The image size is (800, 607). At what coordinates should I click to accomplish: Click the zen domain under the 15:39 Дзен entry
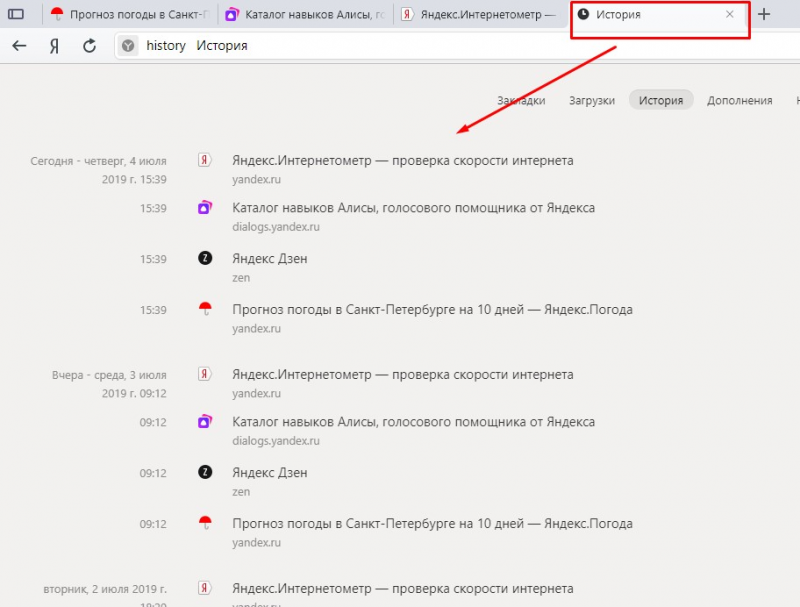pyautogui.click(x=241, y=278)
